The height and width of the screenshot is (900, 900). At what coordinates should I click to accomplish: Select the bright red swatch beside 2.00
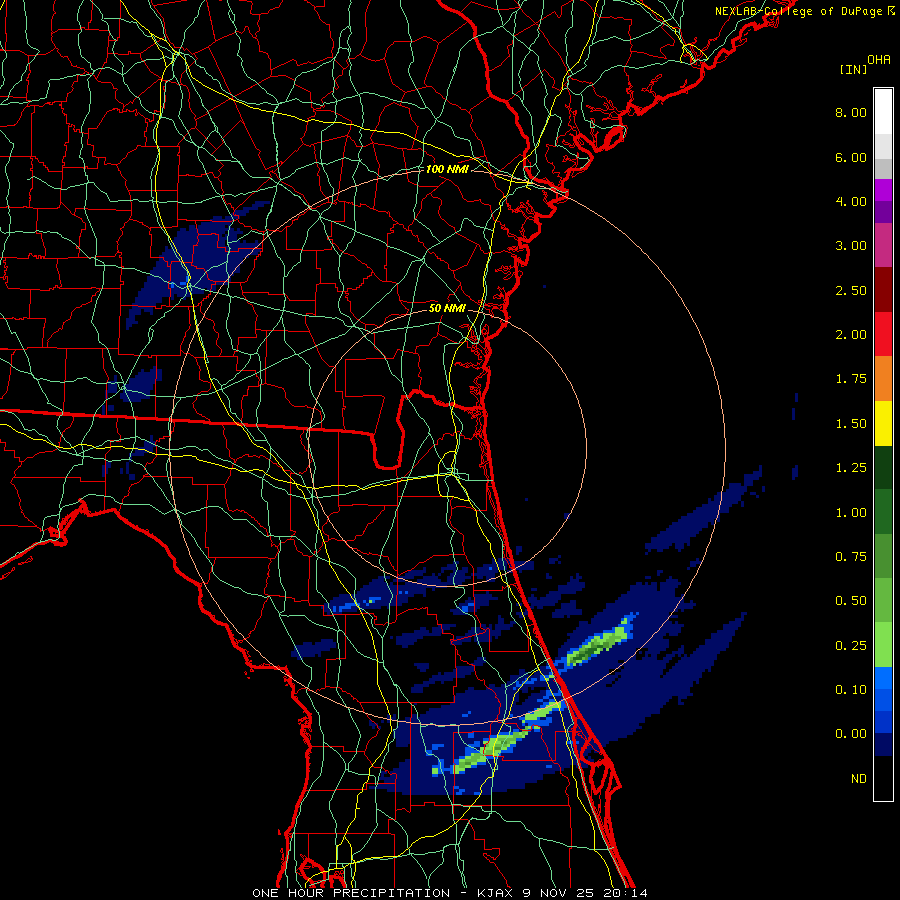(883, 334)
